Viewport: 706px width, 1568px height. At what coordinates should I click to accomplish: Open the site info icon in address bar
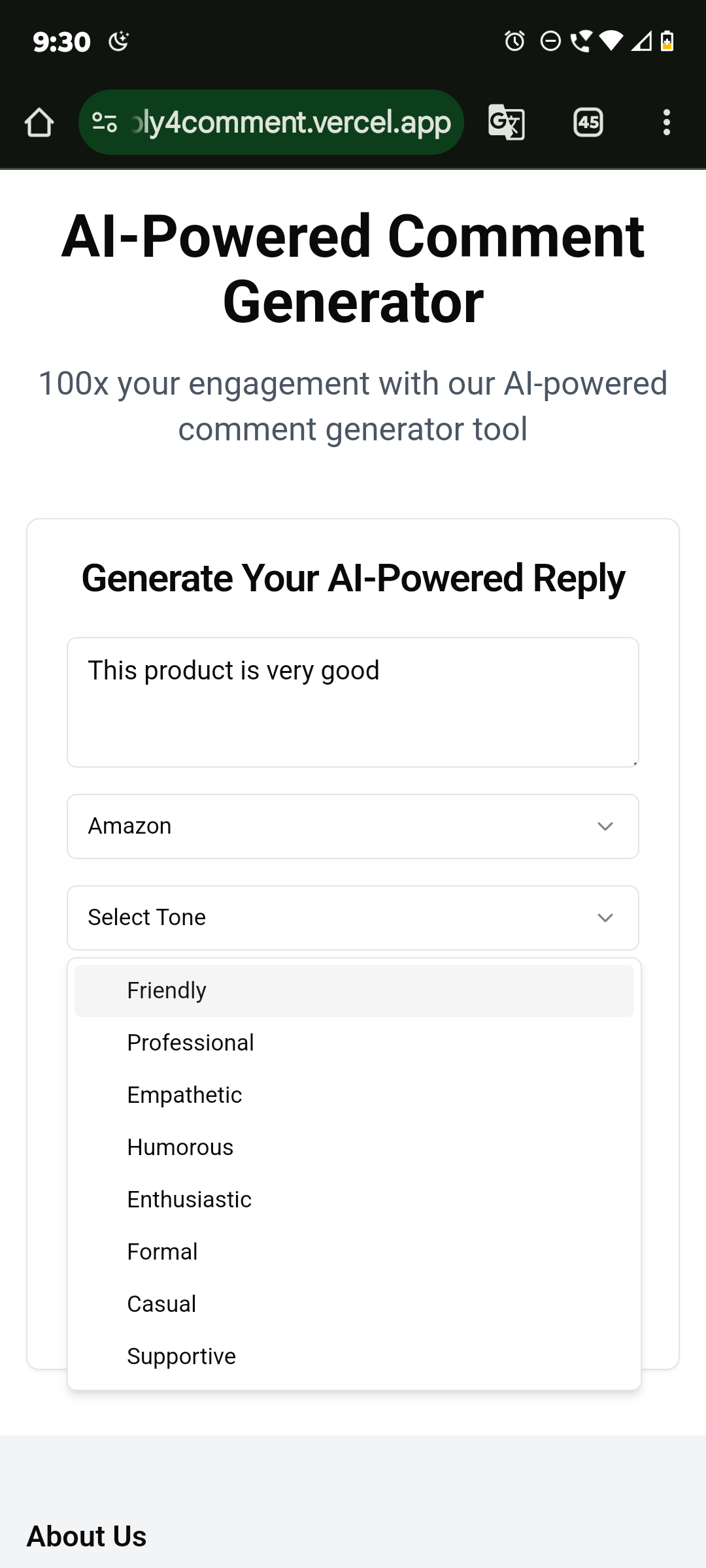tap(105, 122)
